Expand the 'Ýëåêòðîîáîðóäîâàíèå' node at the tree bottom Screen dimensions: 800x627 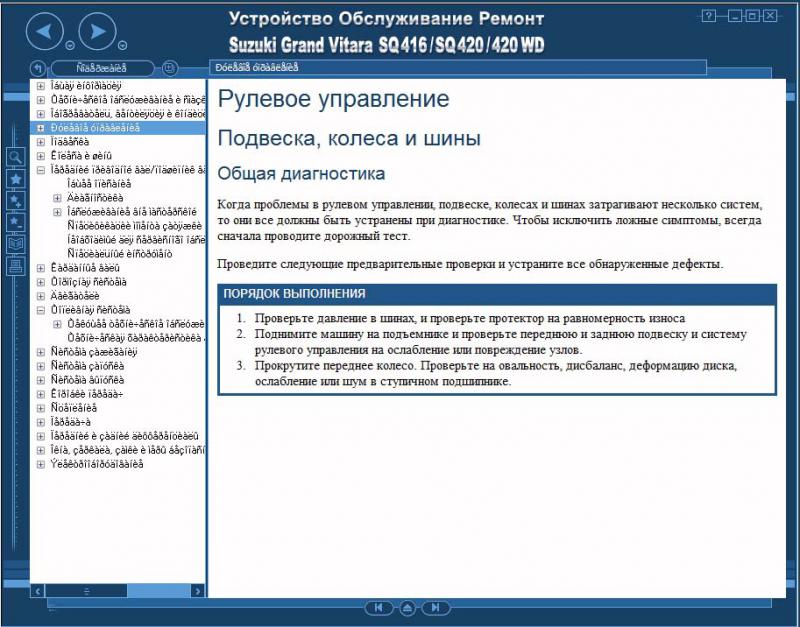tap(41, 464)
